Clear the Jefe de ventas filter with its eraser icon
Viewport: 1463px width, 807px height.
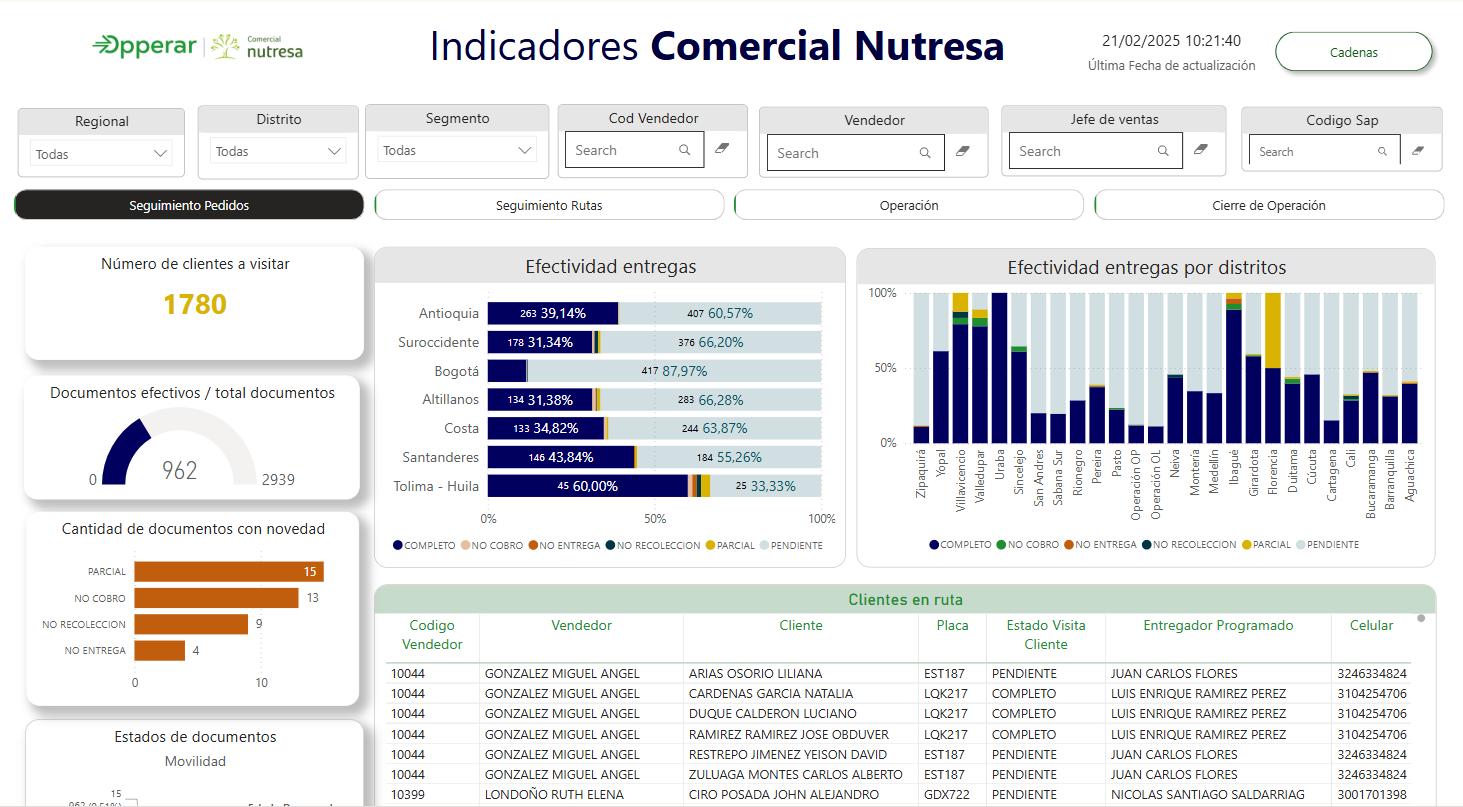pyautogui.click(x=1201, y=149)
